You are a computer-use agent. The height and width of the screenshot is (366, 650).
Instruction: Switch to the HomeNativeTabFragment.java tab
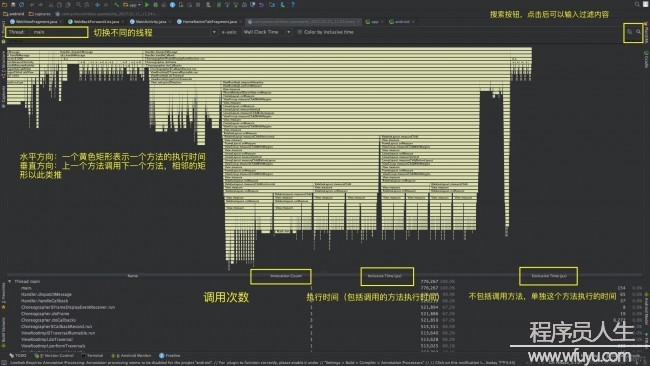pos(207,22)
